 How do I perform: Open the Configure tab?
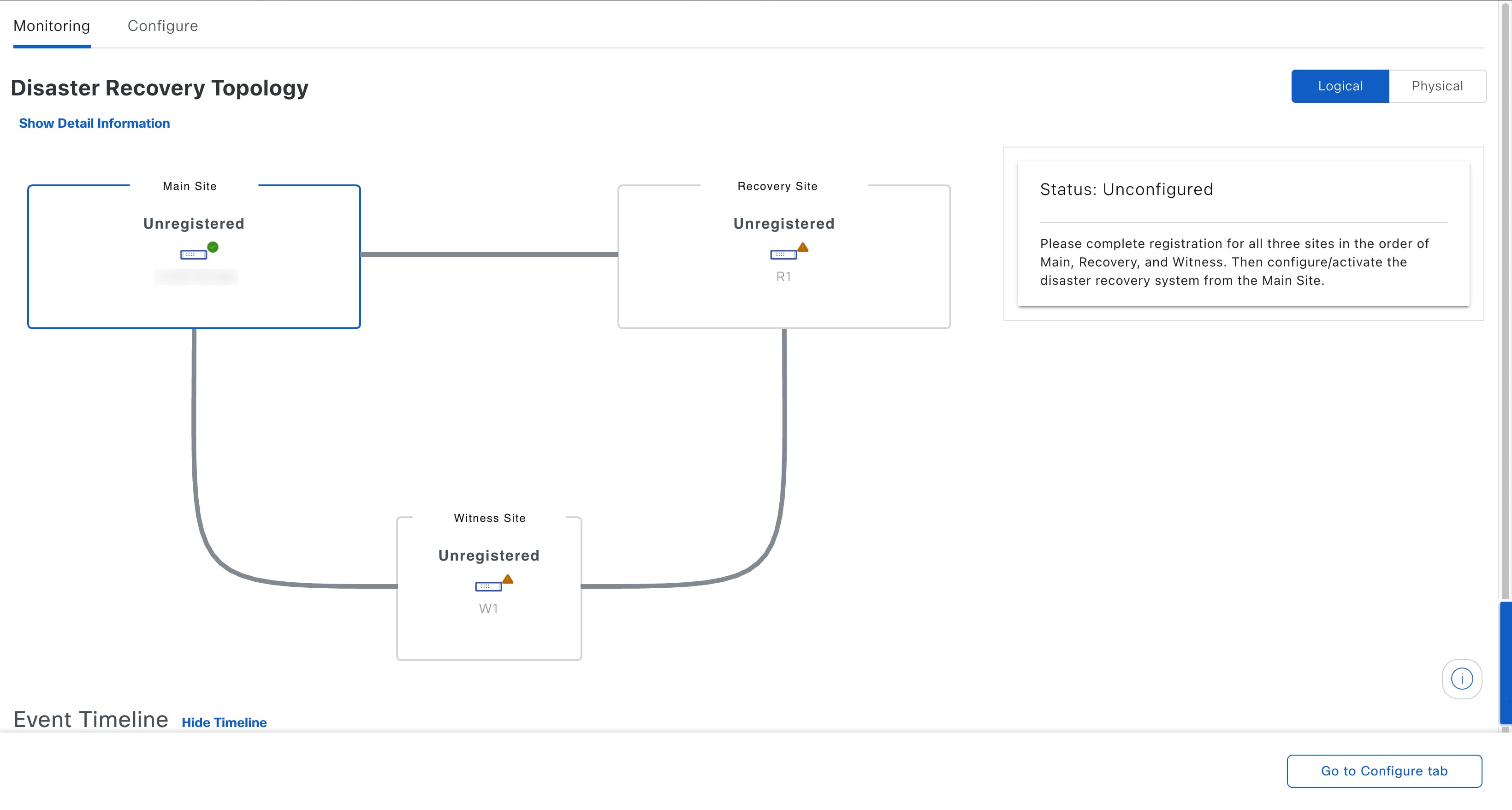click(x=163, y=26)
